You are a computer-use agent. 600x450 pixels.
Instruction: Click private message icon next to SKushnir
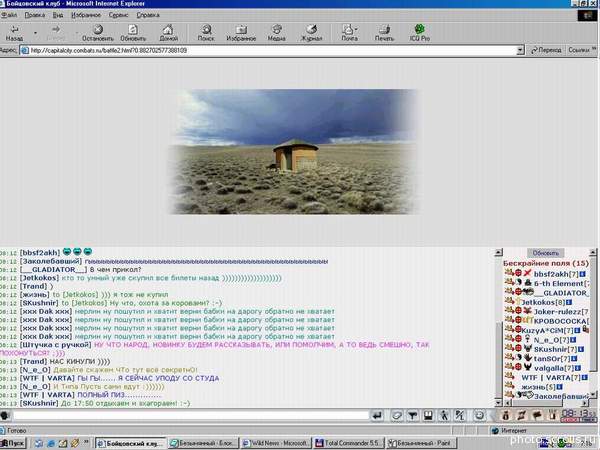pyautogui.click(x=509, y=348)
